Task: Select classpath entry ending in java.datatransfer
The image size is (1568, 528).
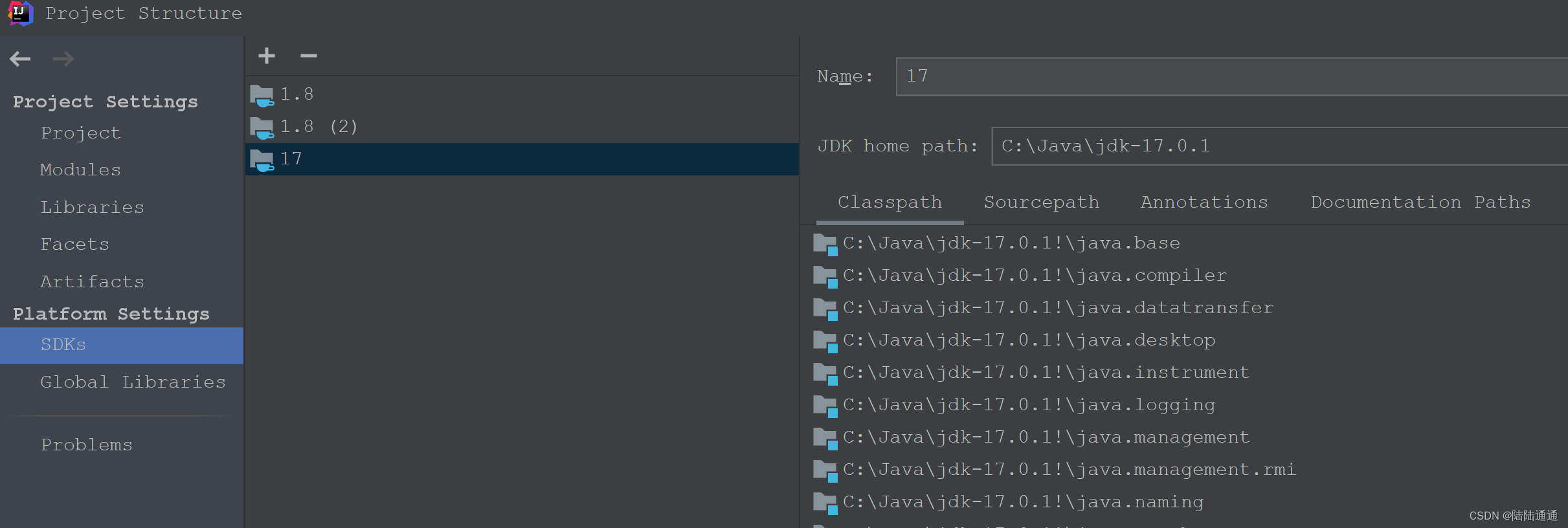Action: click(1058, 308)
